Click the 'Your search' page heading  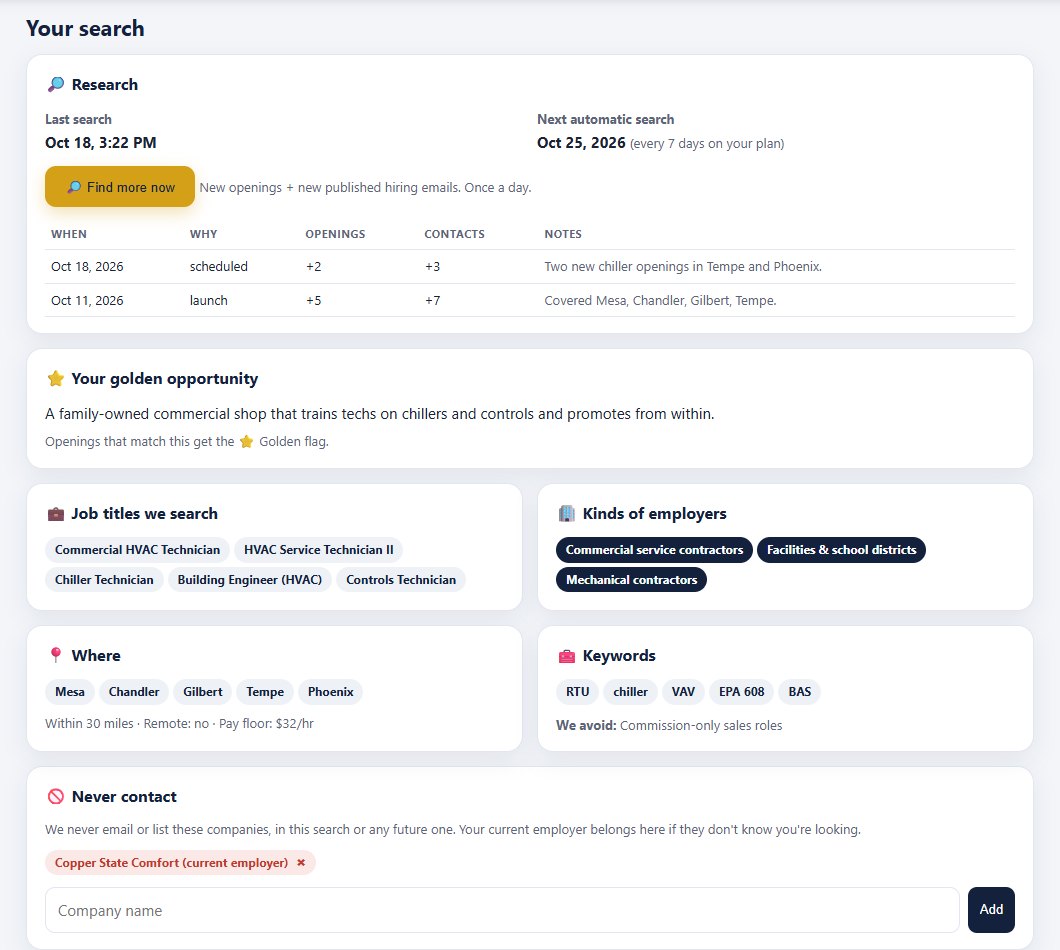pos(85,28)
